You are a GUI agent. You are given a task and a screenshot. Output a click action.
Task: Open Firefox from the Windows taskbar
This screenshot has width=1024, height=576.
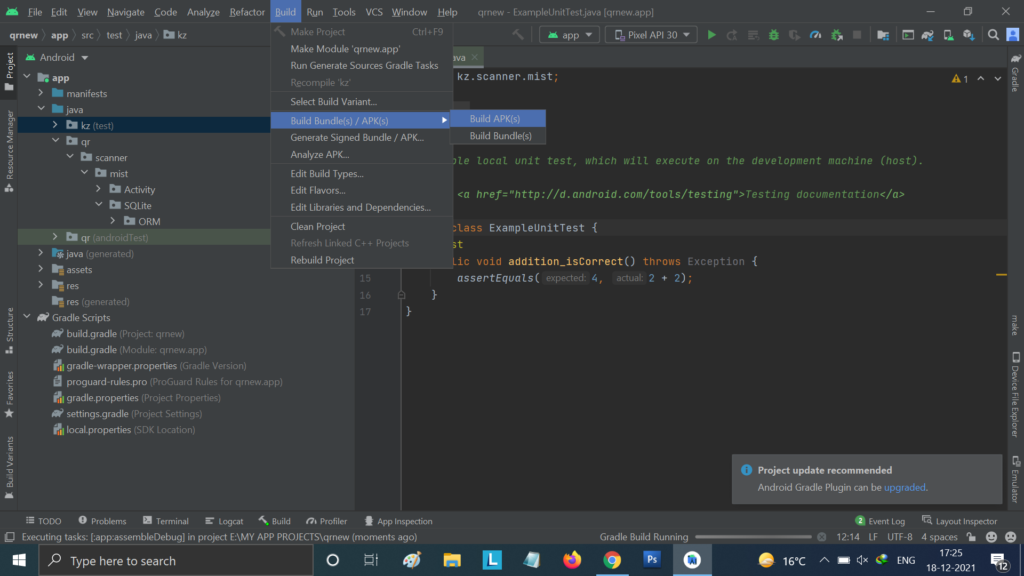(572, 560)
